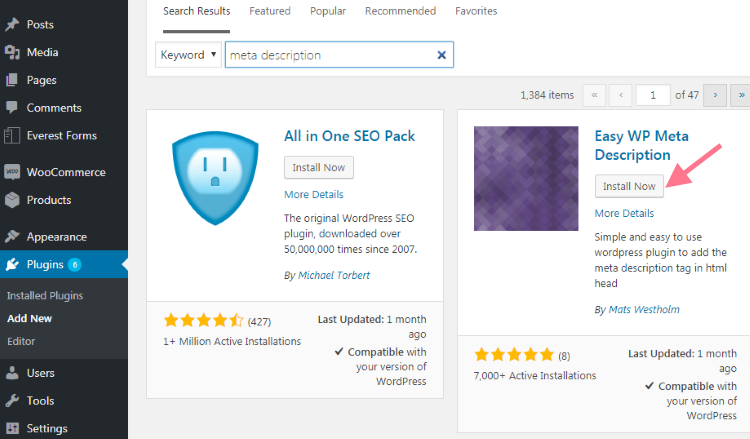Go to the last results page arrow
Image resolution: width=750 pixels, height=439 pixels.
[741, 95]
